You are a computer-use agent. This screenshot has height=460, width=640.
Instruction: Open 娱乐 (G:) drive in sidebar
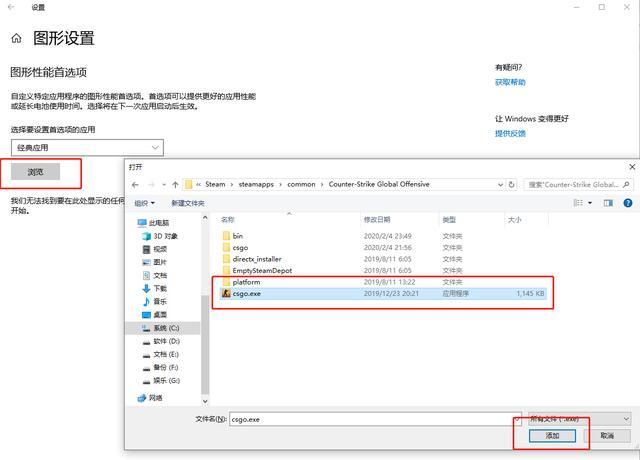[x=166, y=380]
